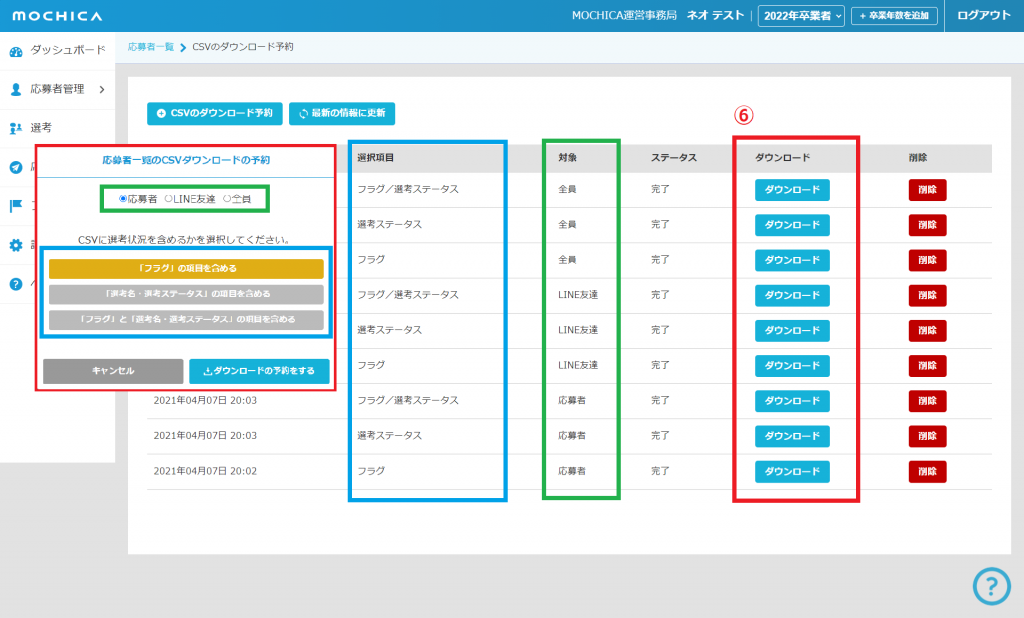Click the 選考 people icon in sidebar
Image resolution: width=1024 pixels, height=618 pixels.
coord(16,128)
